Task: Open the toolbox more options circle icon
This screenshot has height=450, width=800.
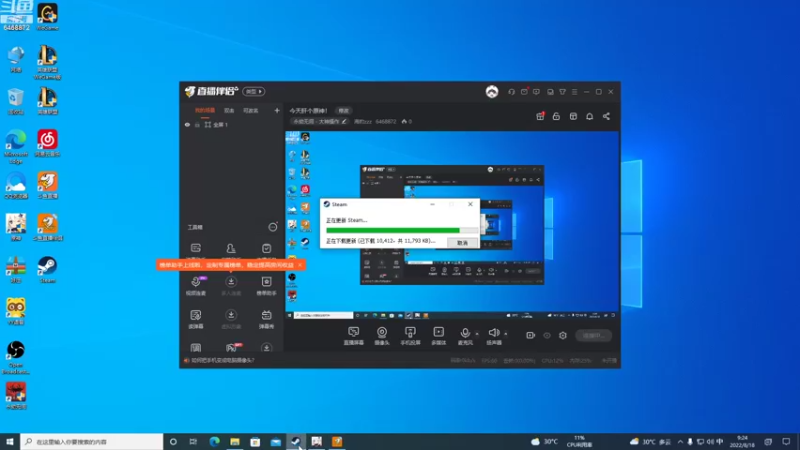Action: coord(273,227)
